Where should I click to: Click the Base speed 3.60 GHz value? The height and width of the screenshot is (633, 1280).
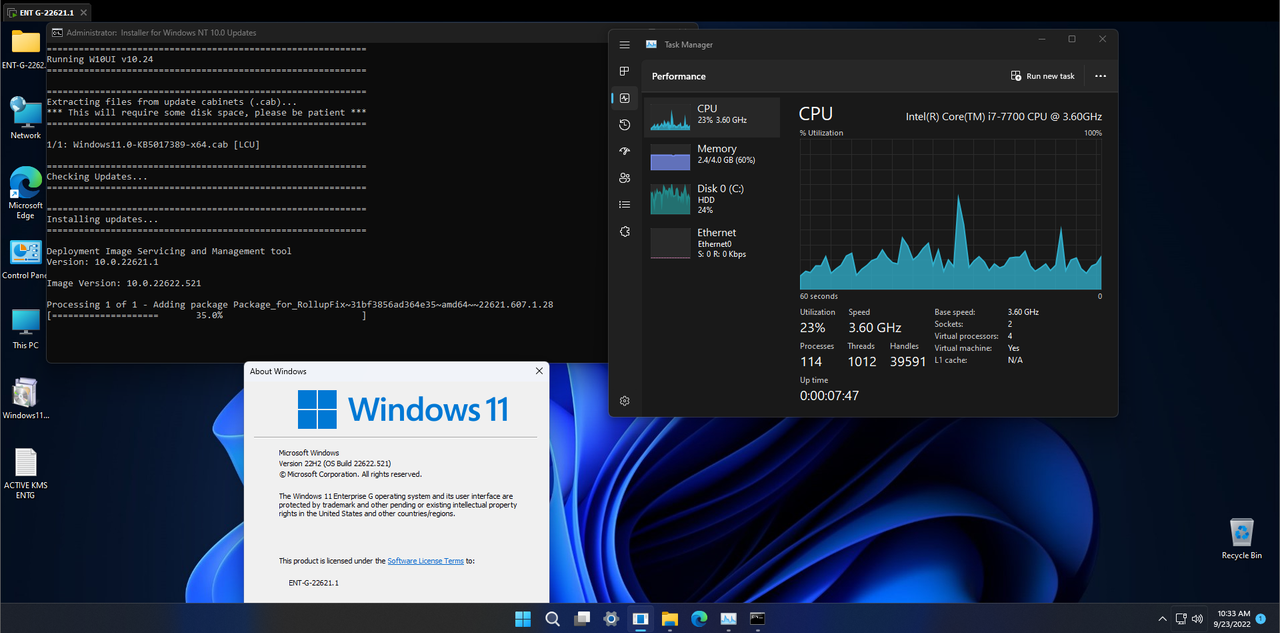click(x=1023, y=312)
